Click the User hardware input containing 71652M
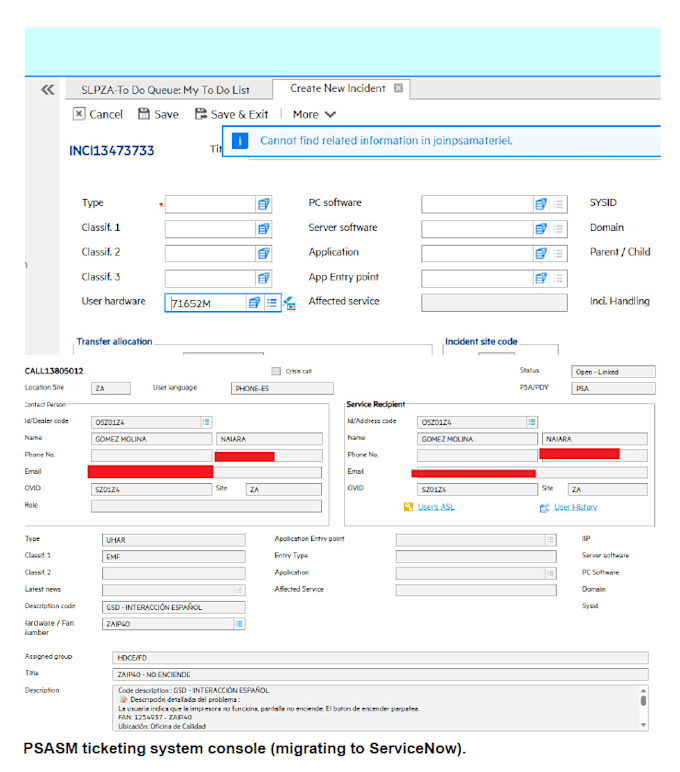 coord(207,303)
